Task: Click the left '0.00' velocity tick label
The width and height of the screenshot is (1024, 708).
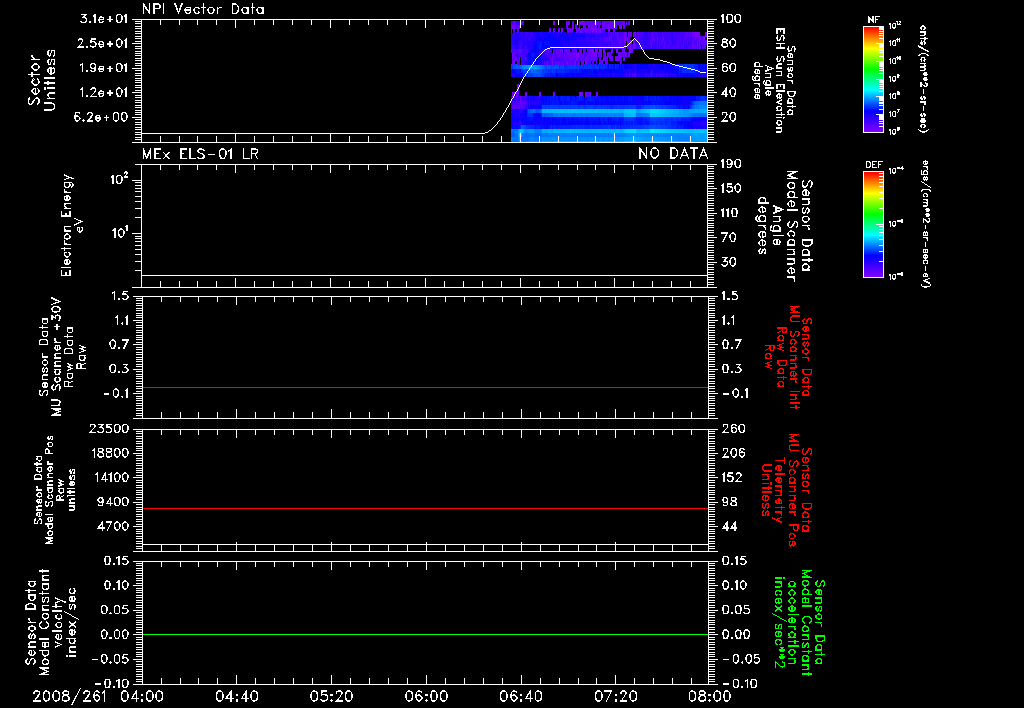Action: 115,634
